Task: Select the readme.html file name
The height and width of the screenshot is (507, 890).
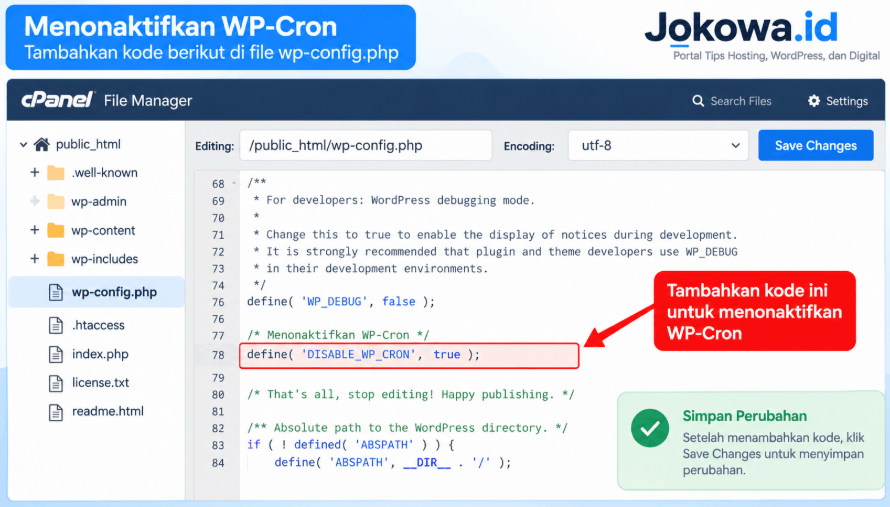Action: (108, 412)
